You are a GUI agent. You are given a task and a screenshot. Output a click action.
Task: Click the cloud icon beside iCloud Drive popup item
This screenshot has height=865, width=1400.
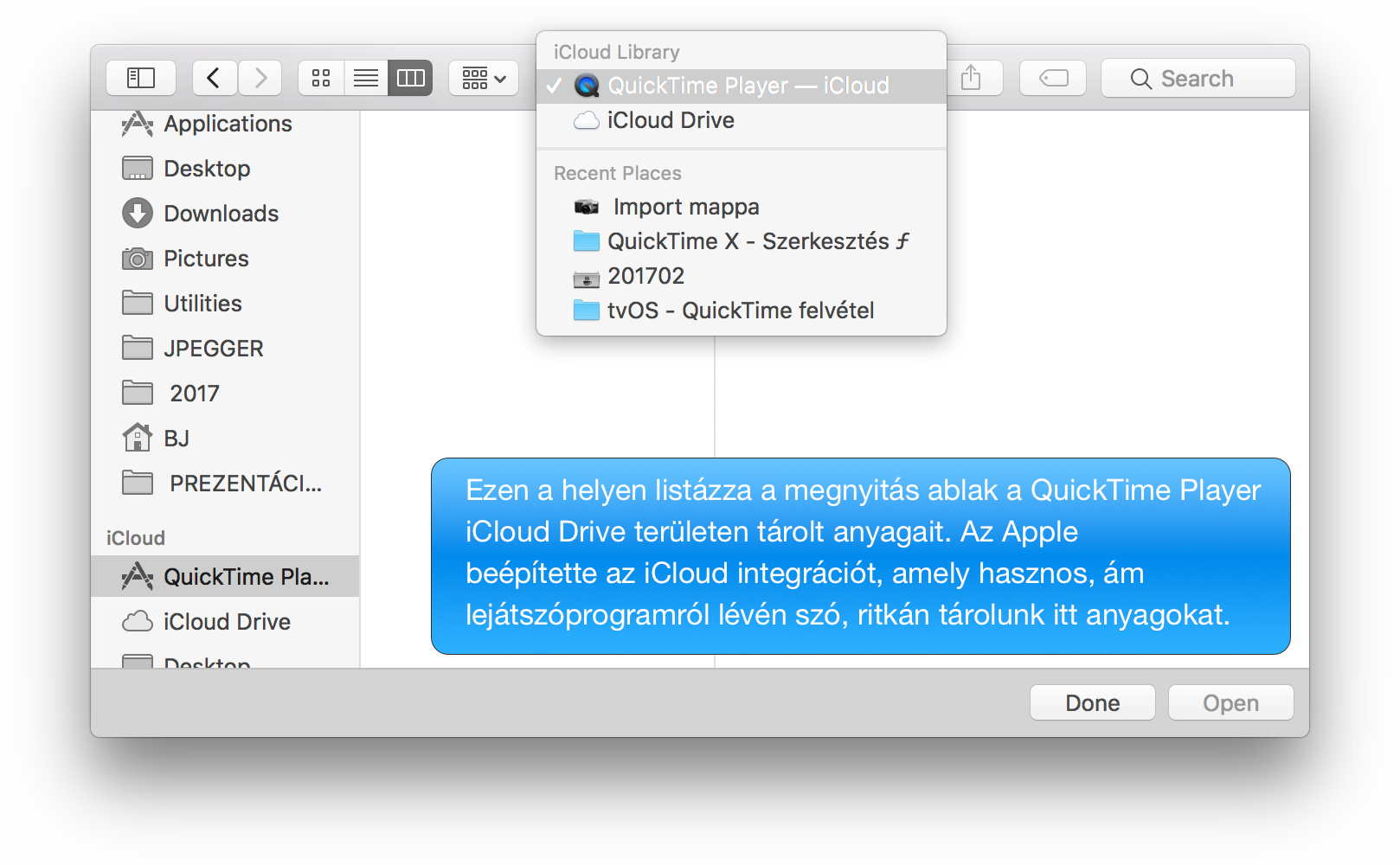point(587,120)
